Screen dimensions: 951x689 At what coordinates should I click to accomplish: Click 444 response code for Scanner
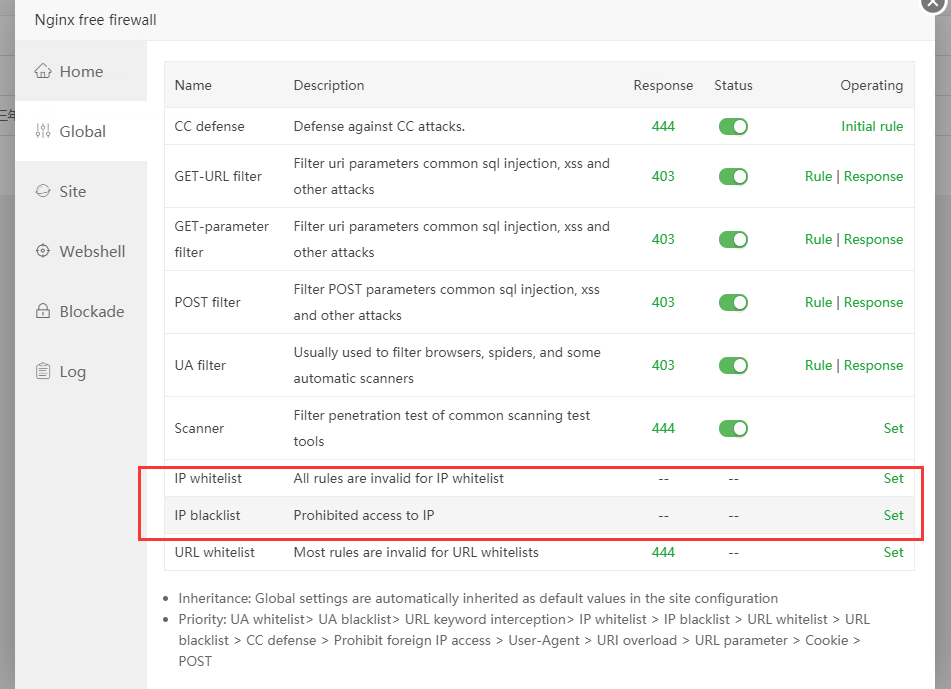663,428
